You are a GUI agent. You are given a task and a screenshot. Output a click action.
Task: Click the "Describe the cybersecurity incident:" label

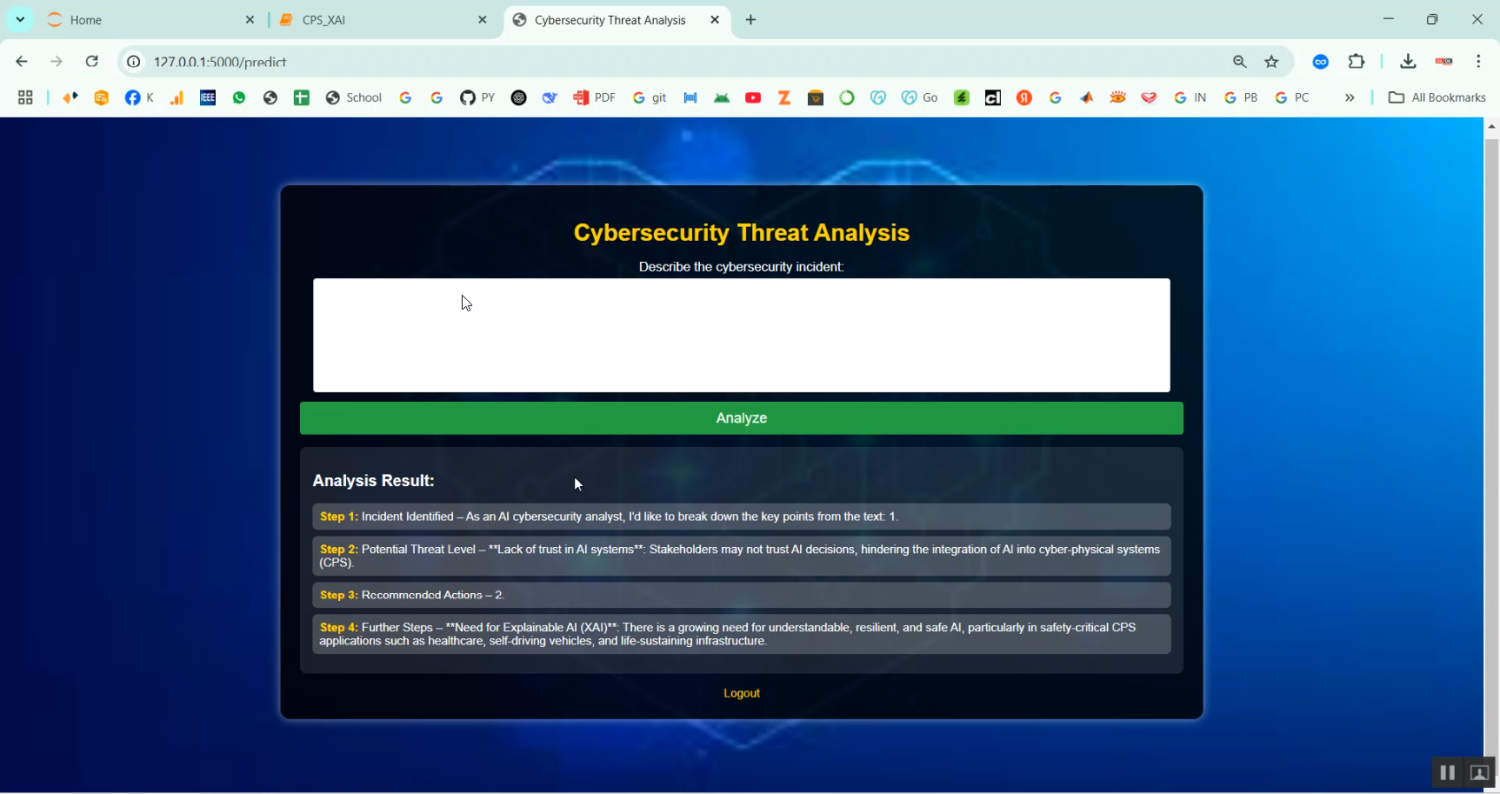pyautogui.click(x=741, y=267)
